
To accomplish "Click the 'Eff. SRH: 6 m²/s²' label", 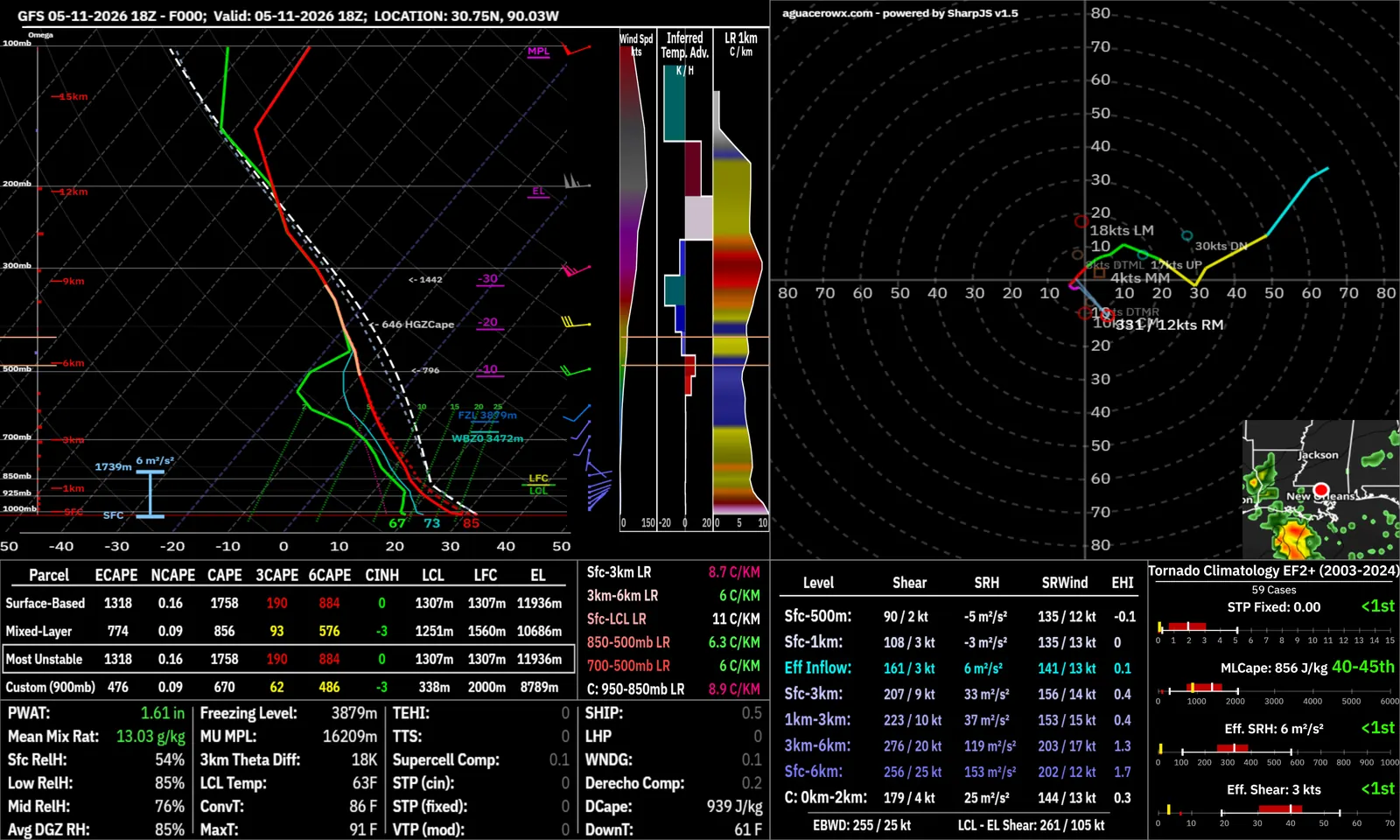I will click(1274, 728).
